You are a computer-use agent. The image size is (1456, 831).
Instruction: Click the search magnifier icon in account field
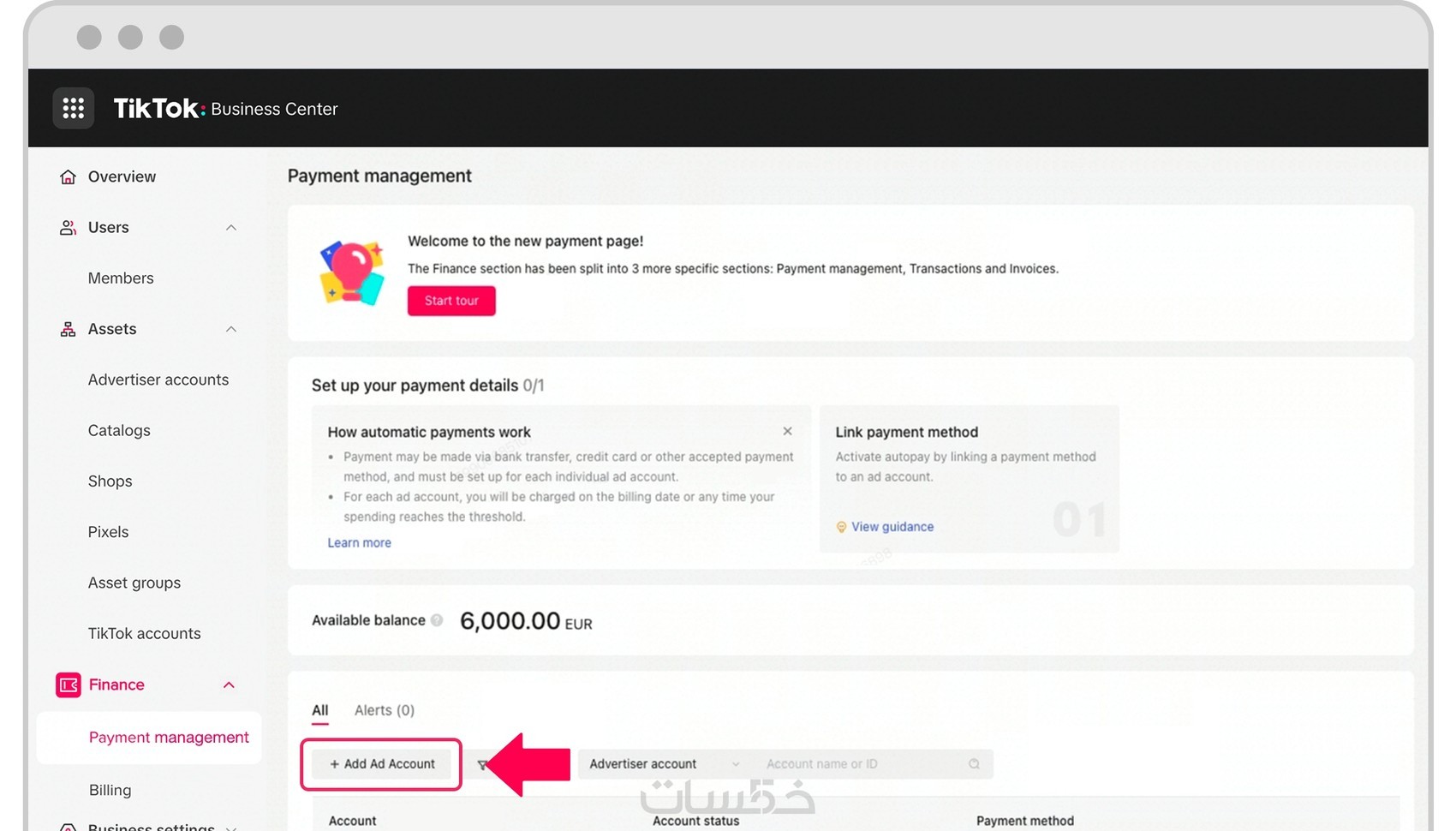pyautogui.click(x=974, y=764)
